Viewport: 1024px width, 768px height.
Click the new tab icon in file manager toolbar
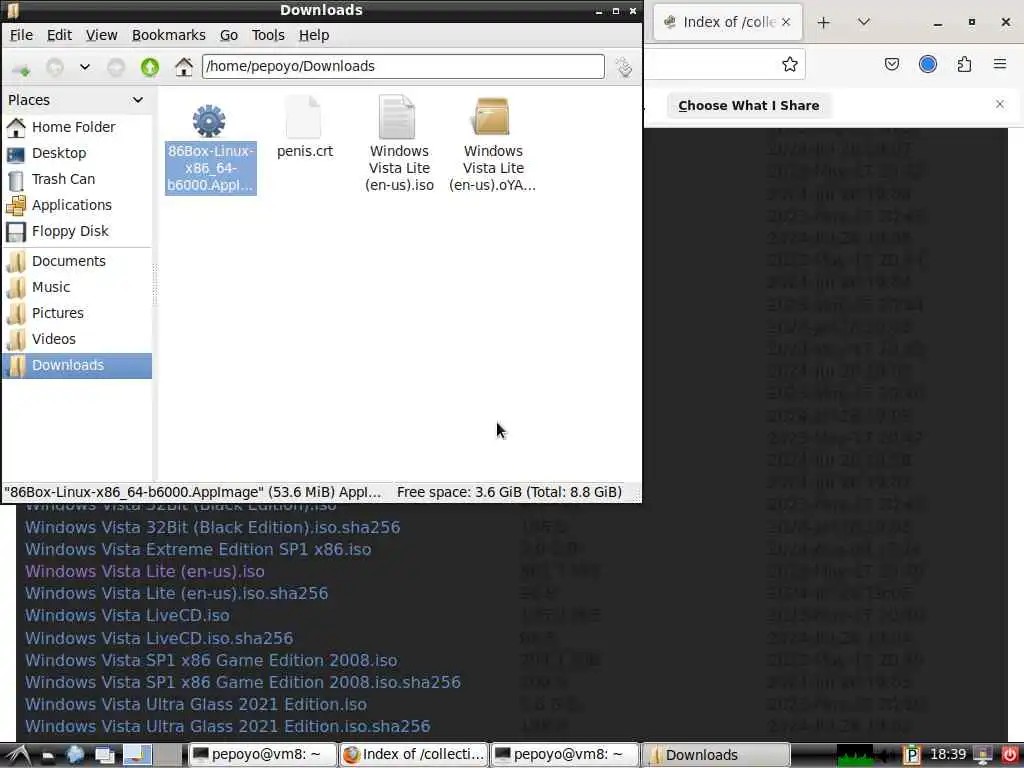(21, 67)
